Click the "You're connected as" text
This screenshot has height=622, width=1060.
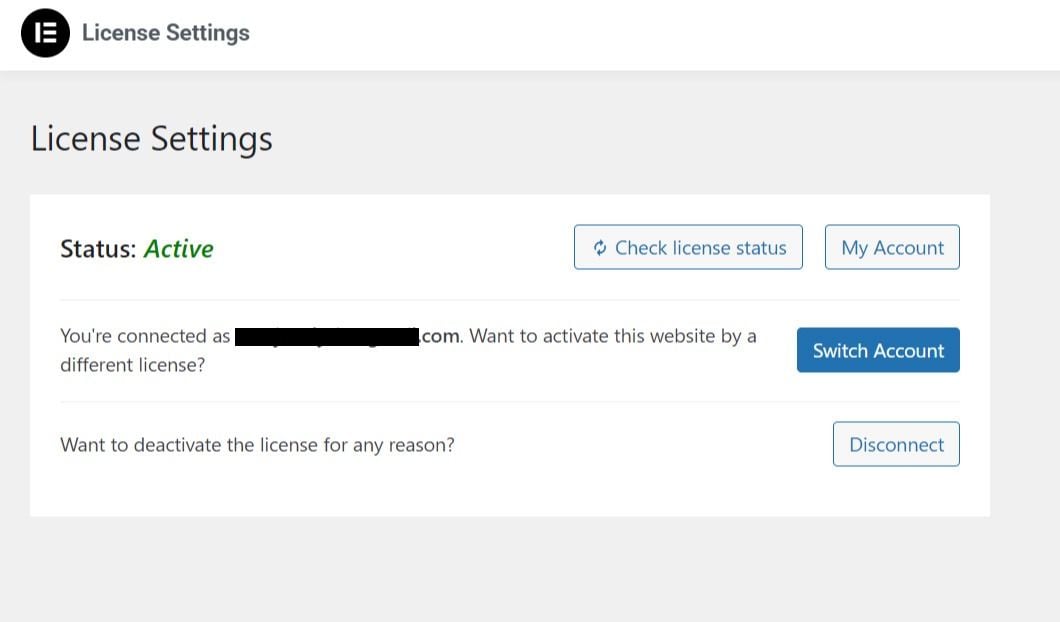pos(145,336)
